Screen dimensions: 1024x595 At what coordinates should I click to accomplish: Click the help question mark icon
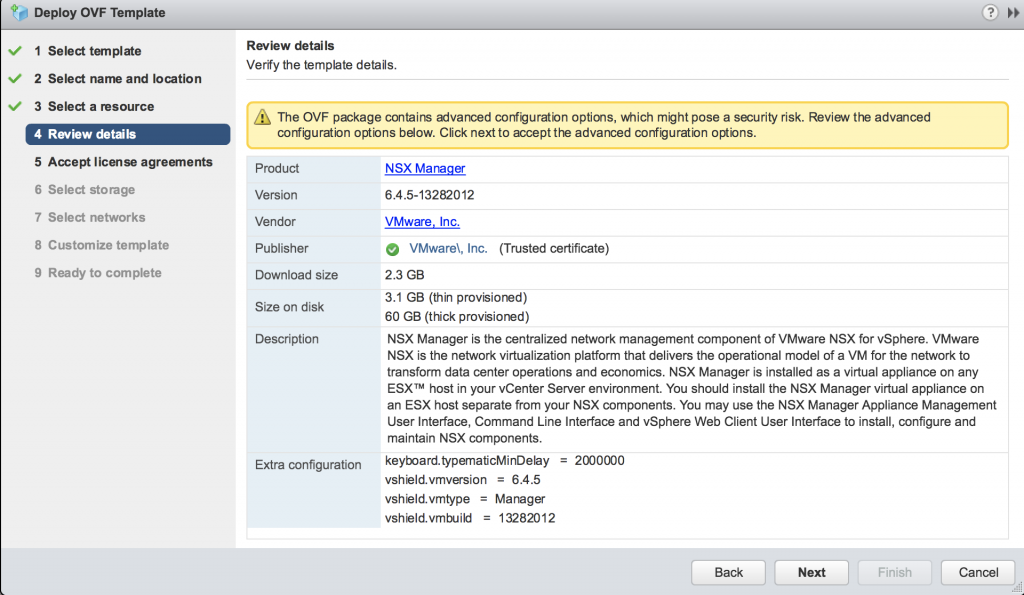pyautogui.click(x=990, y=12)
